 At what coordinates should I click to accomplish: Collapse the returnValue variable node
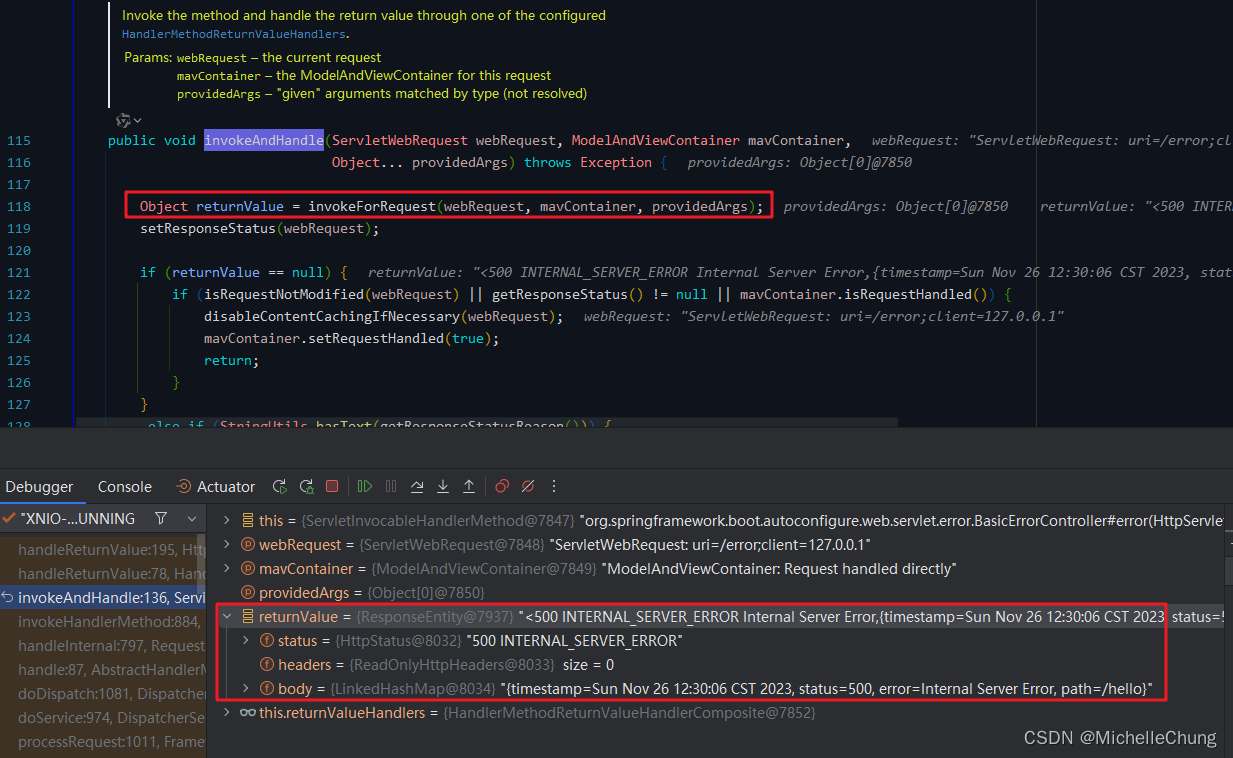(226, 617)
